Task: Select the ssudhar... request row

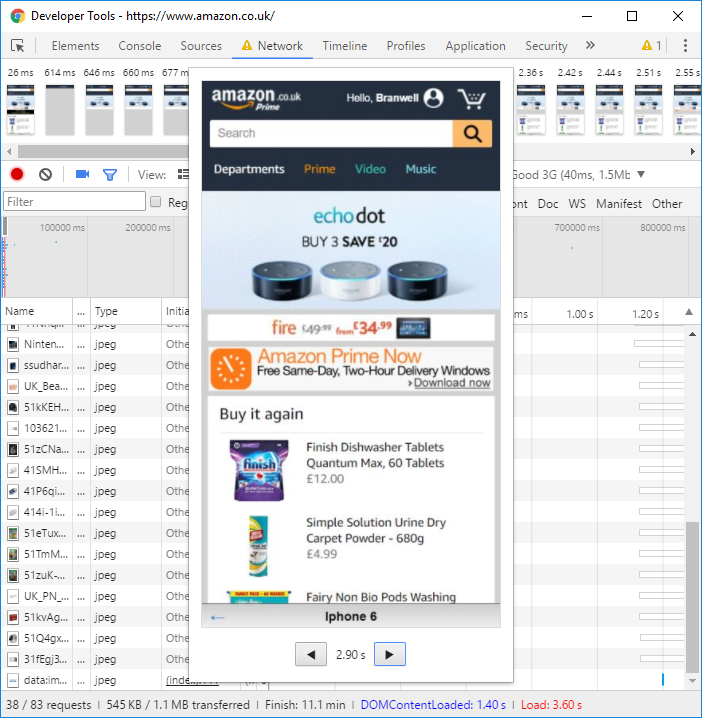Action: coord(95,365)
